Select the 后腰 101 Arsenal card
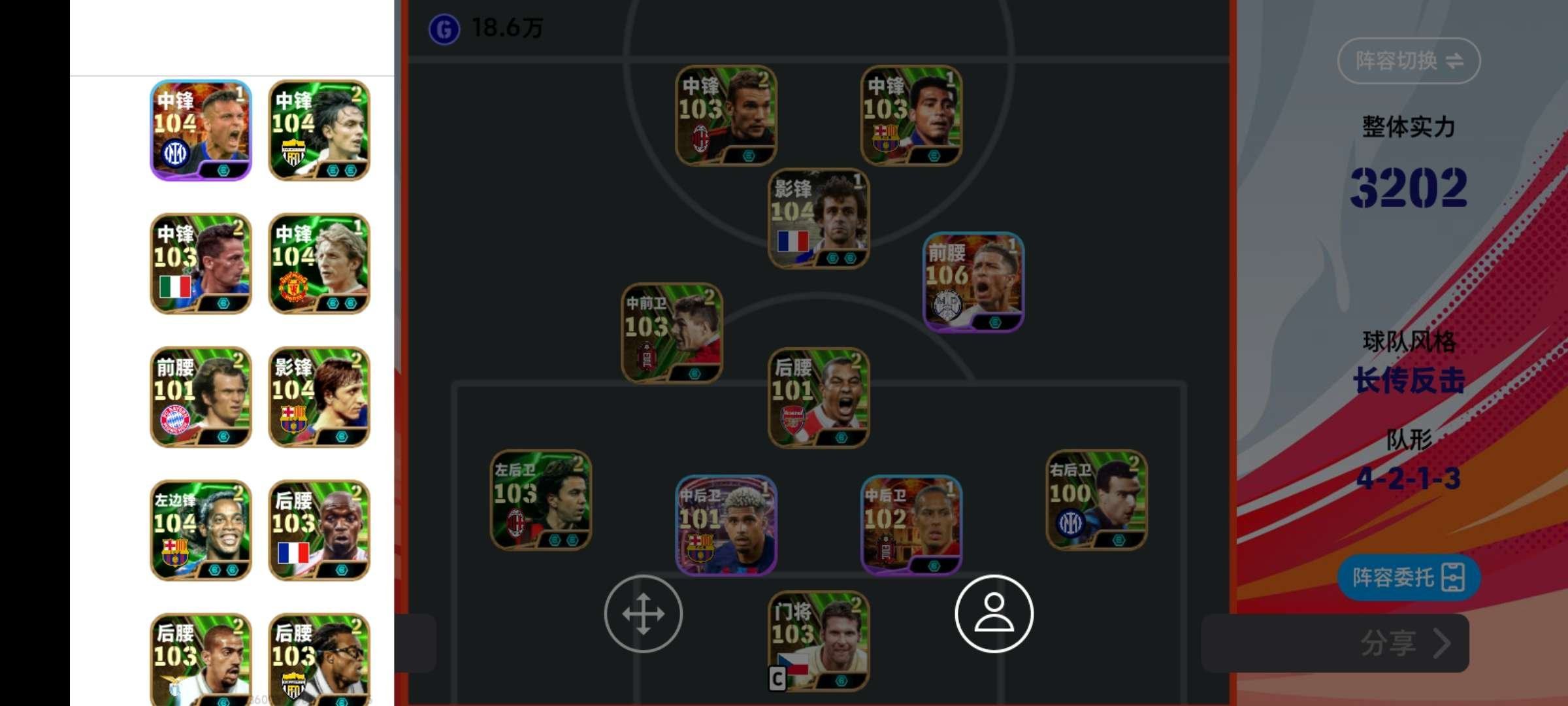Image resolution: width=1568 pixels, height=706 pixels. [819, 397]
